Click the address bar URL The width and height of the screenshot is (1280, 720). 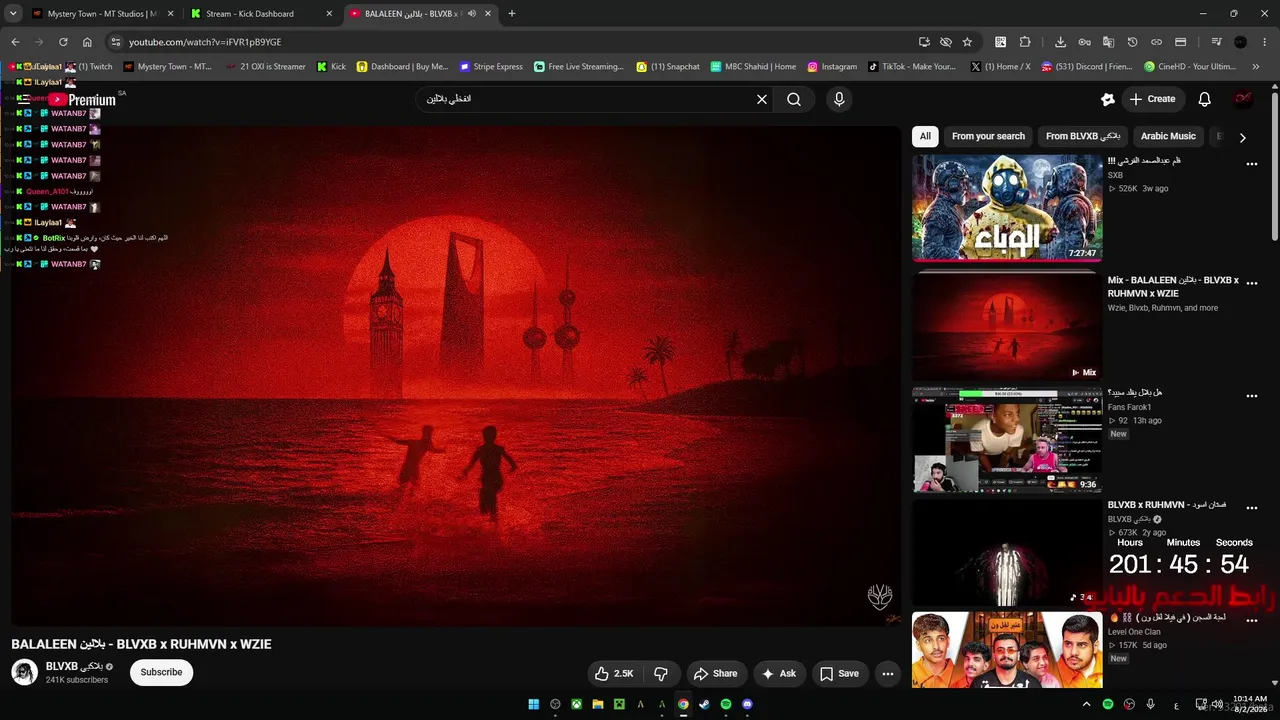tap(205, 42)
